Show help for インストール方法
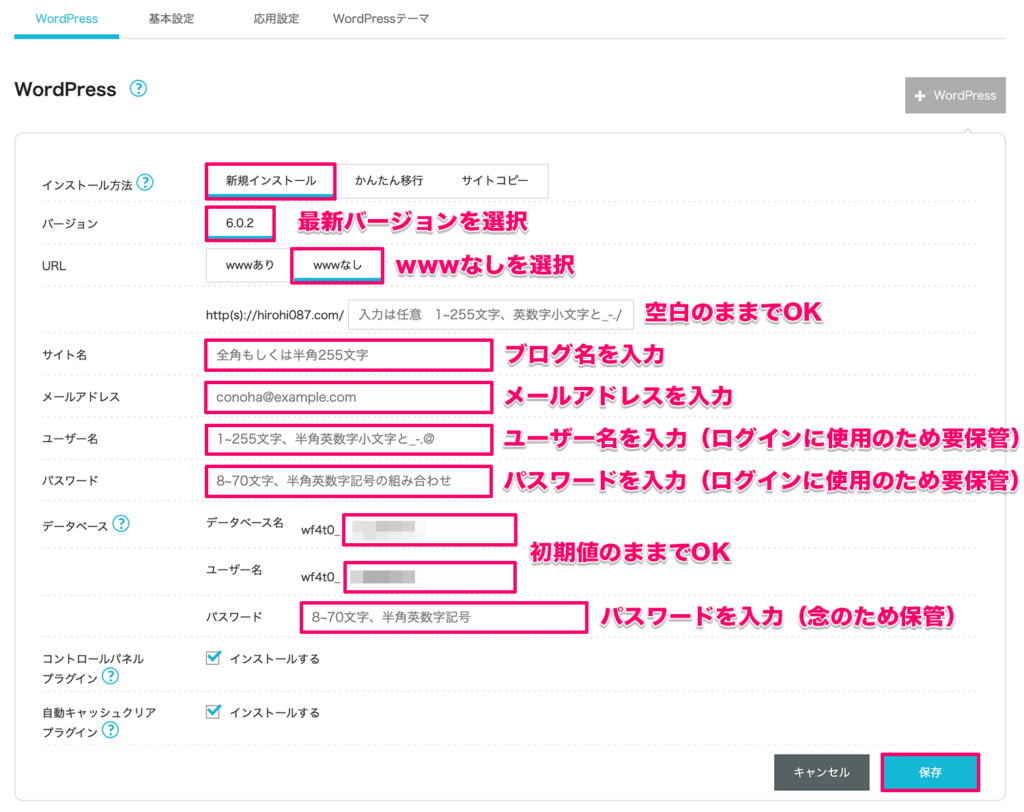 tap(146, 183)
